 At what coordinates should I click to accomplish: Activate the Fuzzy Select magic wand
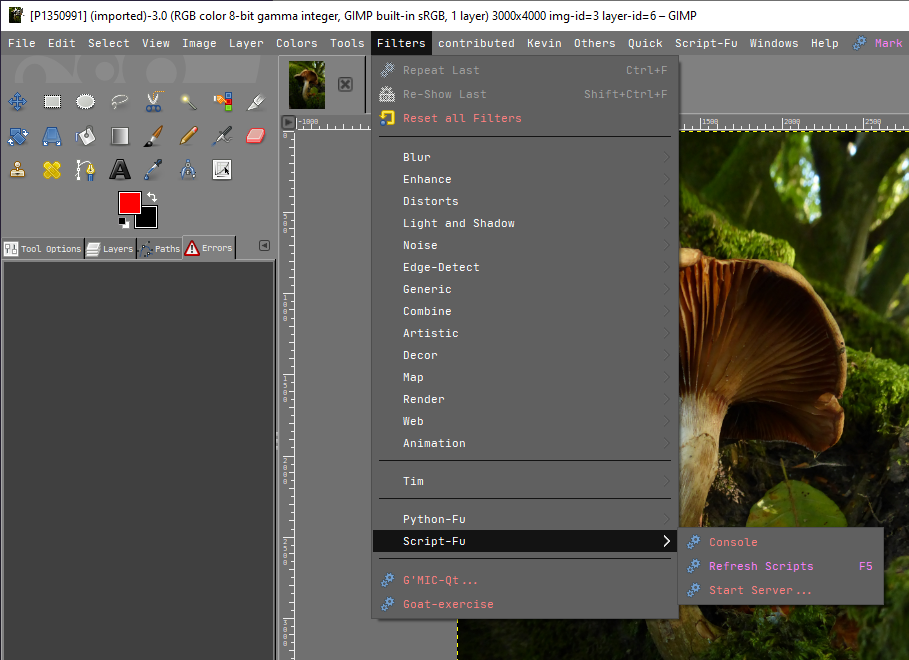click(188, 102)
